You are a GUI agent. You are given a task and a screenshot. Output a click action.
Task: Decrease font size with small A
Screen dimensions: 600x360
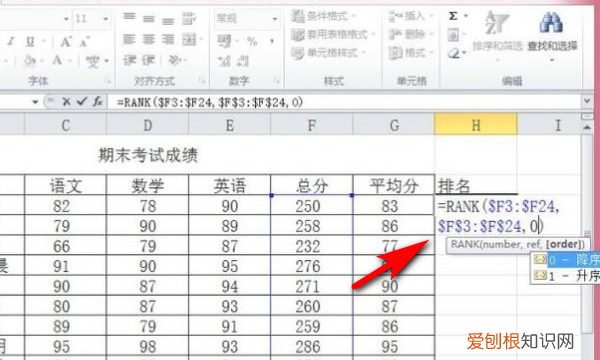85,41
